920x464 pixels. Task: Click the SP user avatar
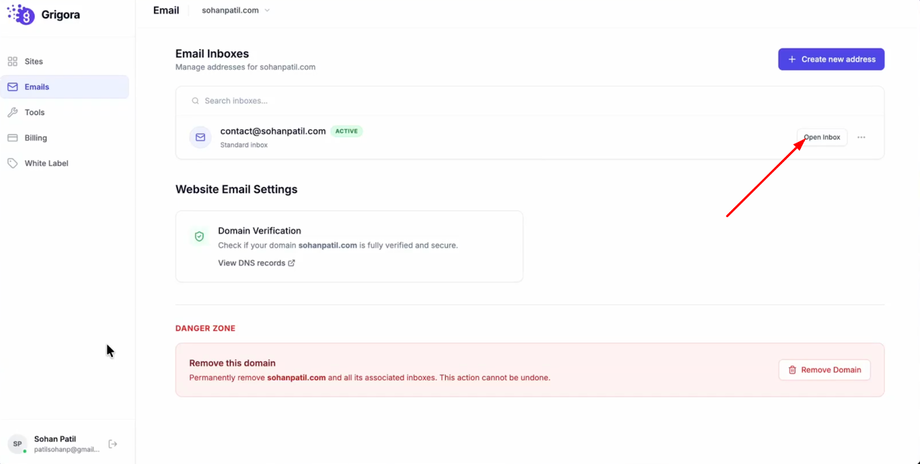click(x=17, y=444)
